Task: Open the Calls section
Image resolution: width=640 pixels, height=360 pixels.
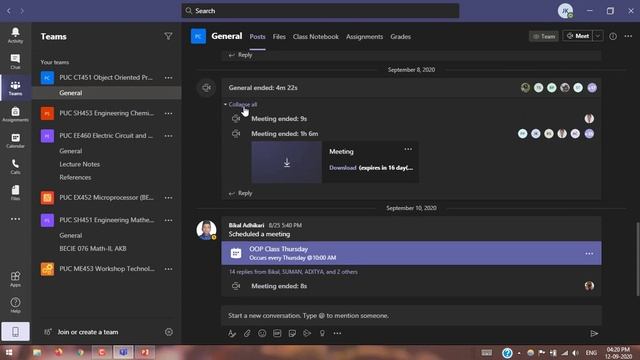Action: point(15,167)
